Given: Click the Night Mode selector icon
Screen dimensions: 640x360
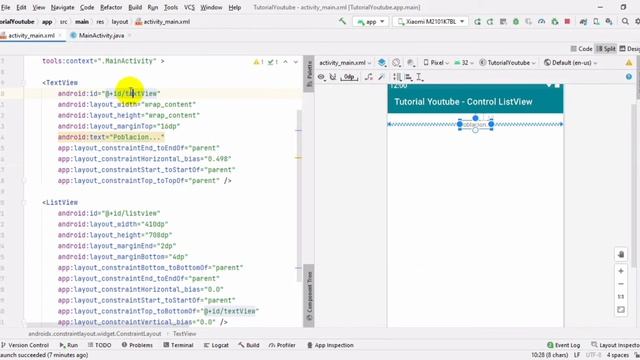Looking at the screenshot, I should [411, 62].
